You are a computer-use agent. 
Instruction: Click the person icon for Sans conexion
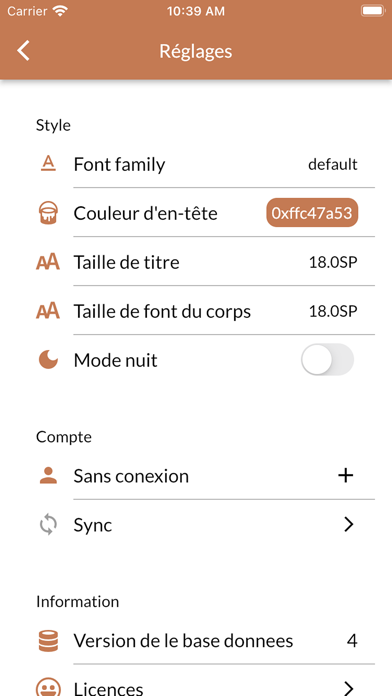48,475
